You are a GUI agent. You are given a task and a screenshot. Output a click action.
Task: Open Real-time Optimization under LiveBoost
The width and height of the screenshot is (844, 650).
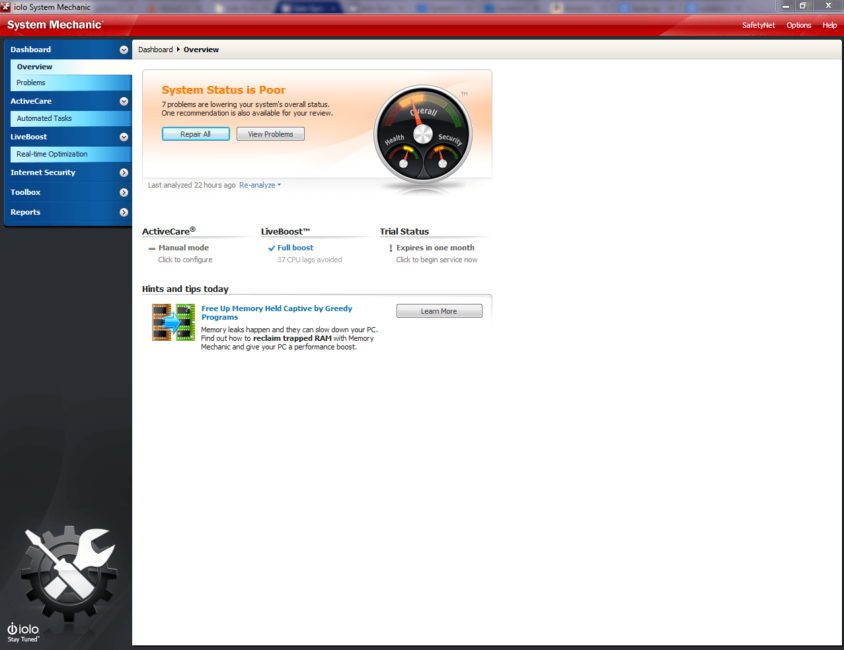tap(52, 154)
